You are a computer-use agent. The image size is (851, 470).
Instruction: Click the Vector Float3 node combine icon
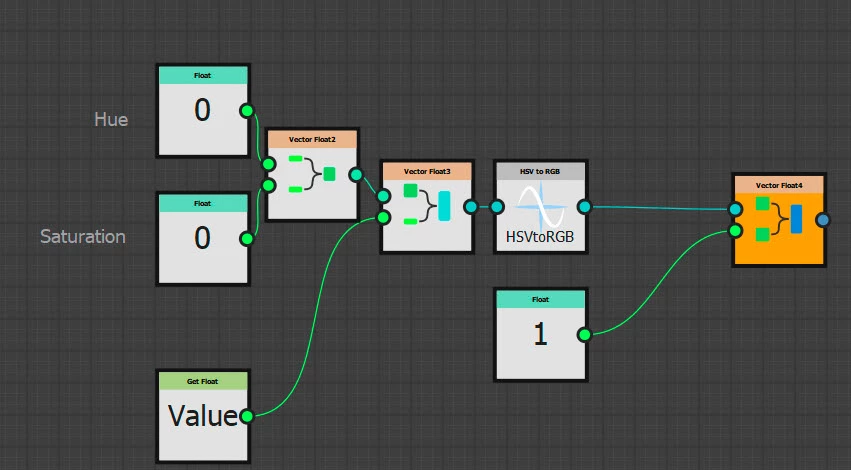tap(427, 205)
